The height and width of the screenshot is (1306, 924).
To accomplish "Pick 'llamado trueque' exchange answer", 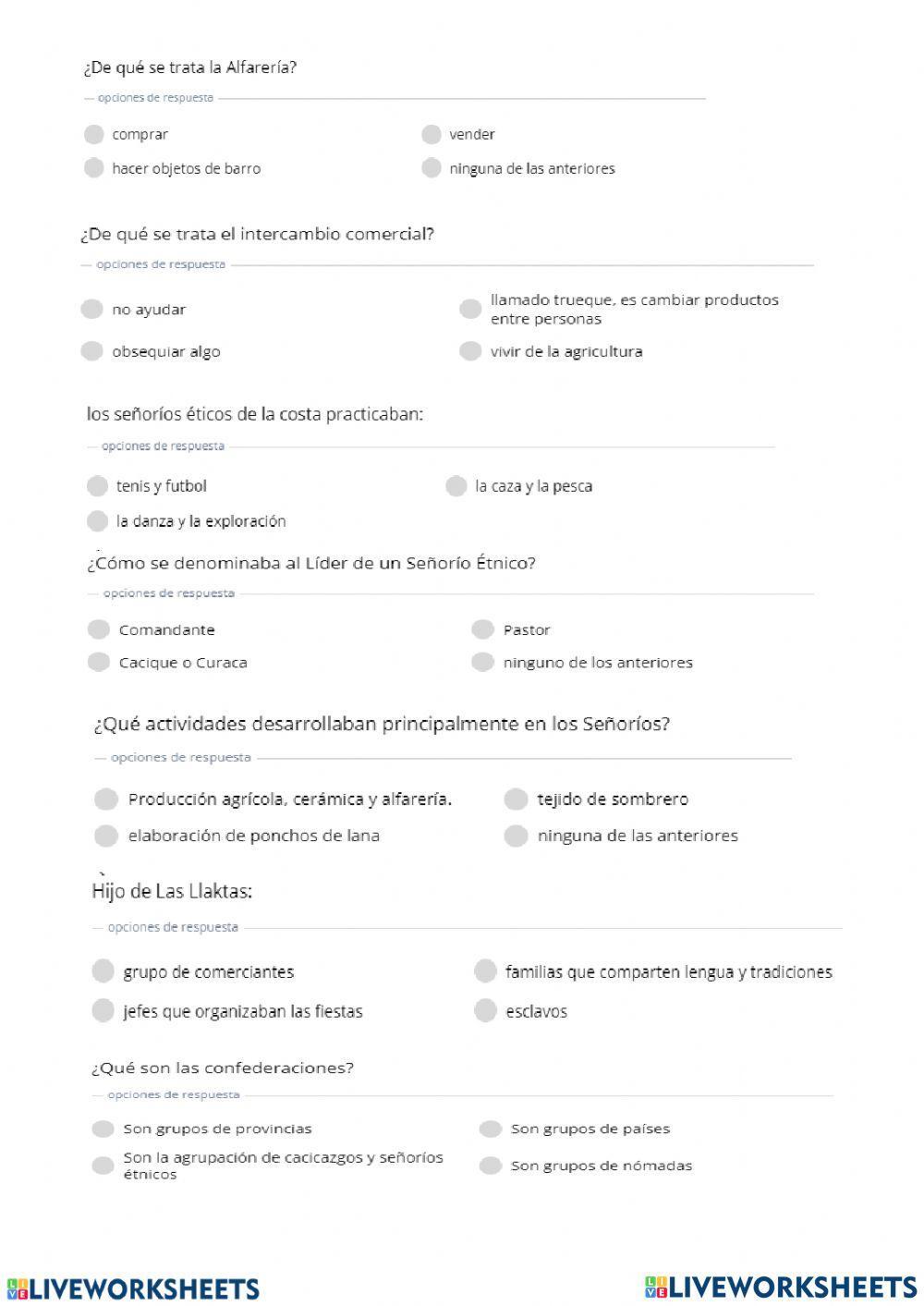I will (x=470, y=309).
